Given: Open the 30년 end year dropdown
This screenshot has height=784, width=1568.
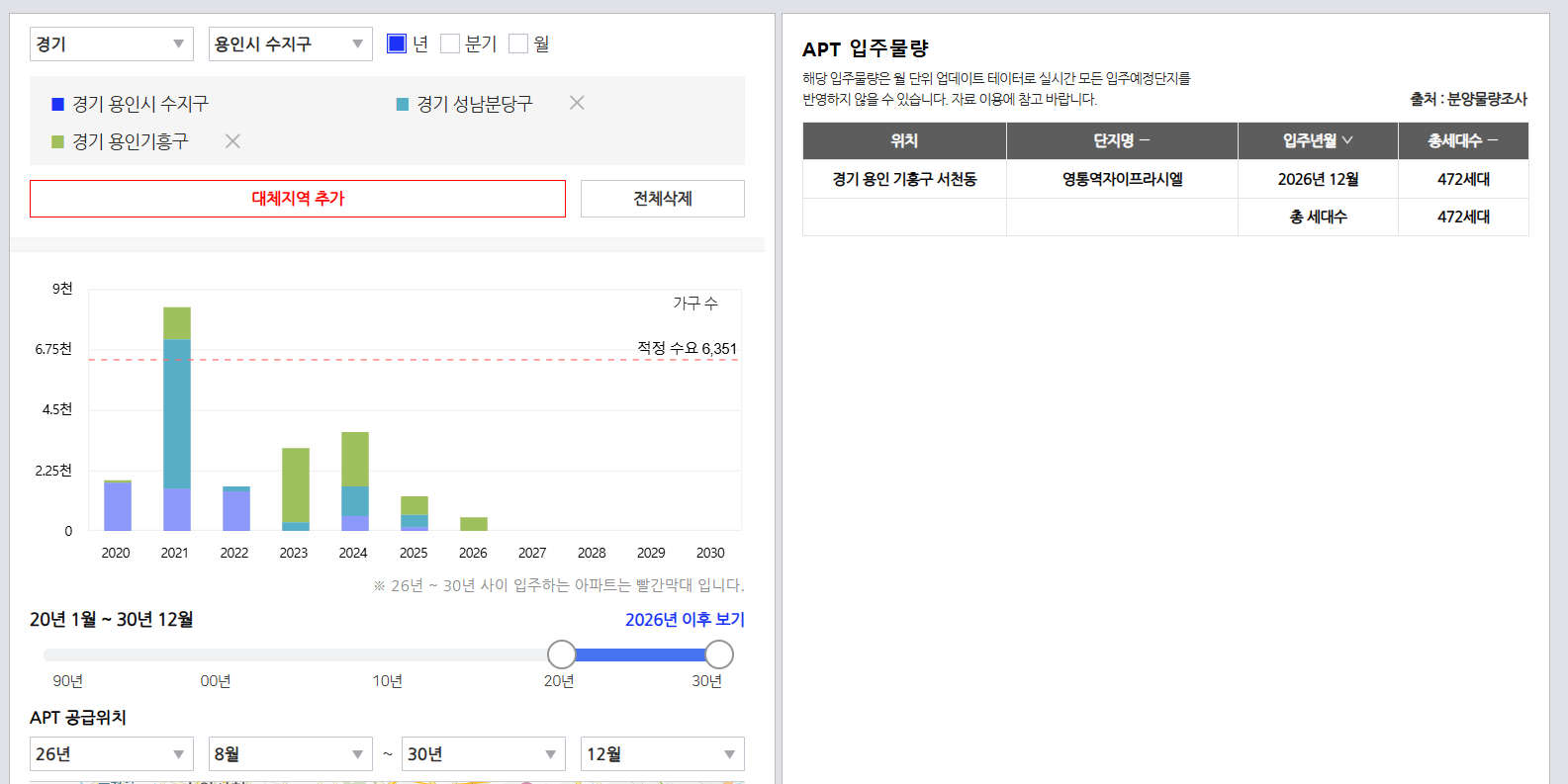Looking at the screenshot, I should [484, 753].
